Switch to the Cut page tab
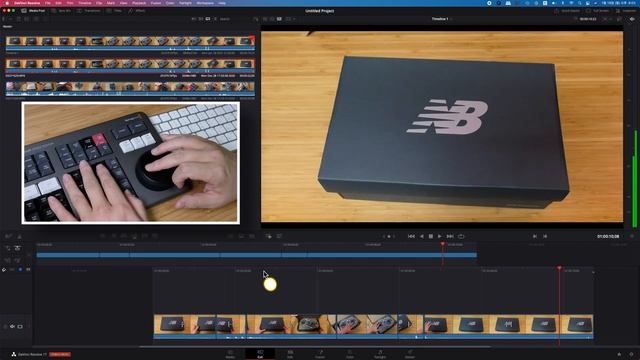Image resolution: width=640 pixels, height=360 pixels. pos(260,354)
